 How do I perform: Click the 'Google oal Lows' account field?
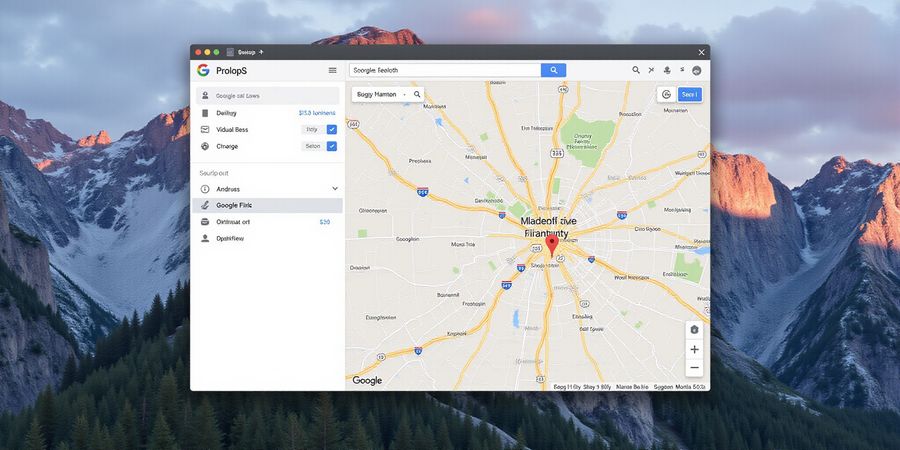267,96
